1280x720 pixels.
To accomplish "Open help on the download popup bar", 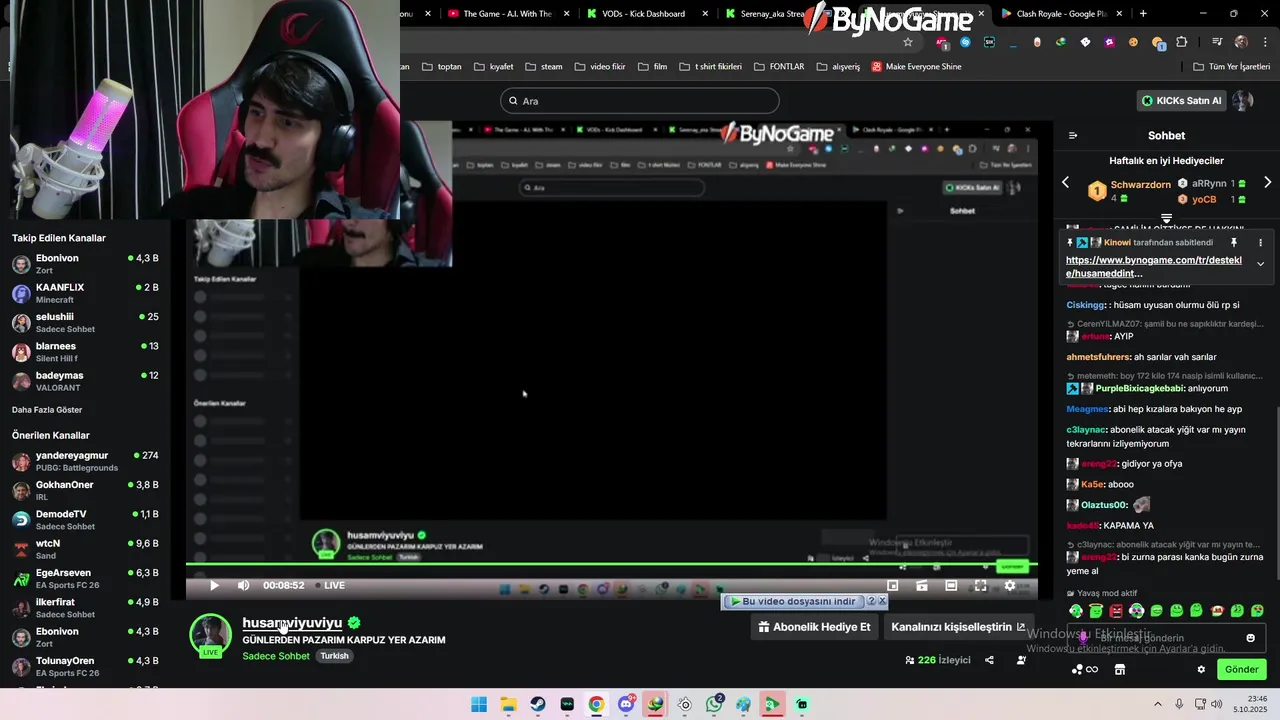I will (871, 602).
